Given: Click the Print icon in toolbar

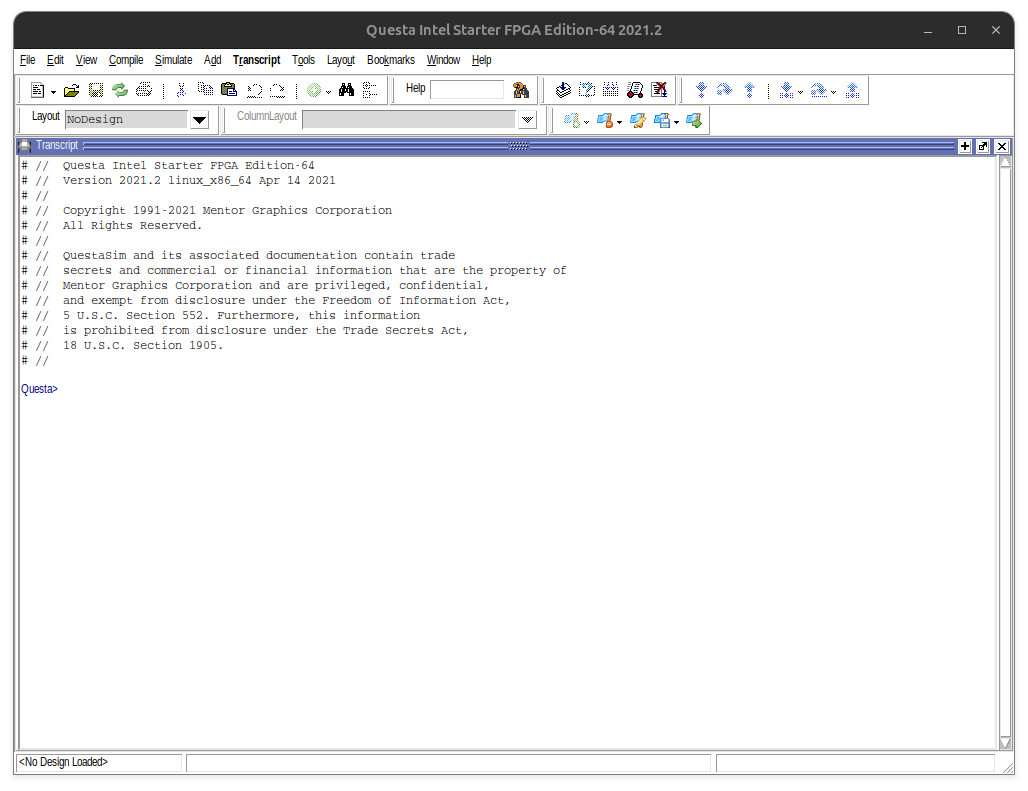Looking at the screenshot, I should point(144,90).
